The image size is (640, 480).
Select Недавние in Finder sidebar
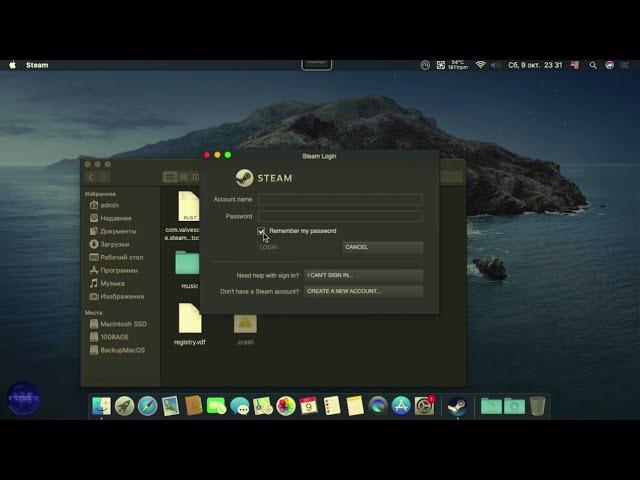click(x=116, y=218)
